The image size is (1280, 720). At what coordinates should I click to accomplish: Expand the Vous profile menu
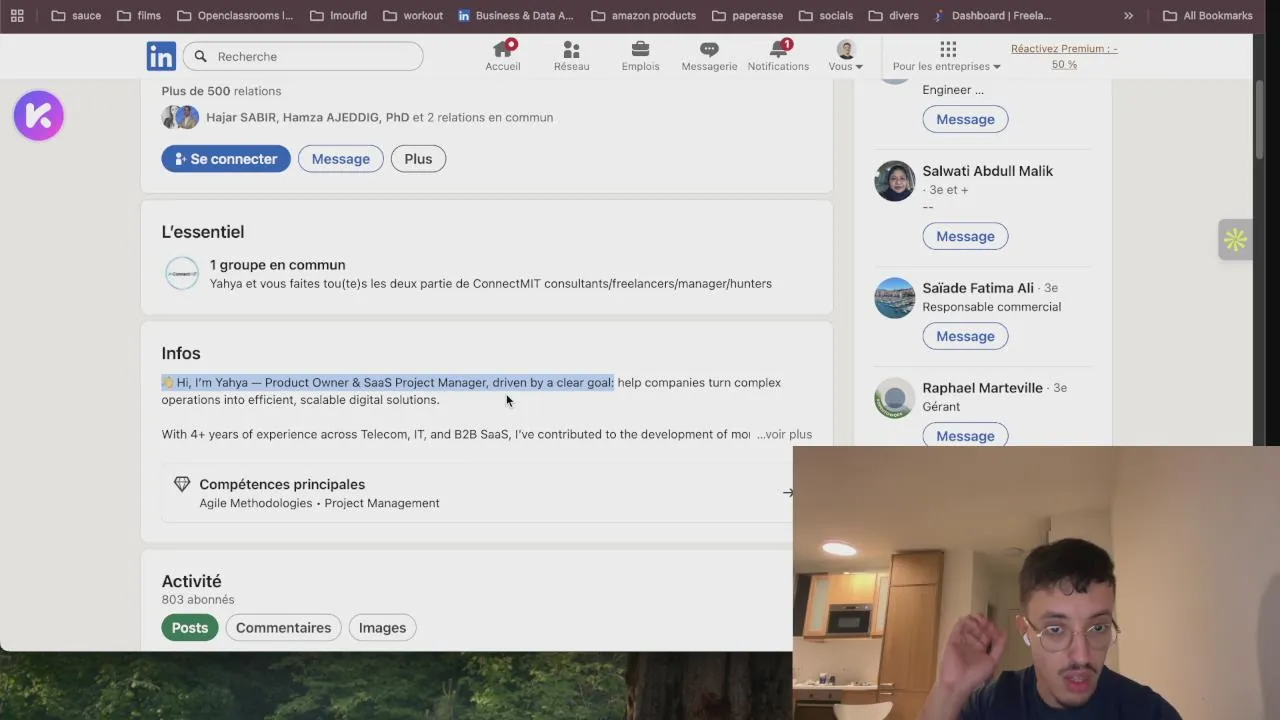[846, 56]
